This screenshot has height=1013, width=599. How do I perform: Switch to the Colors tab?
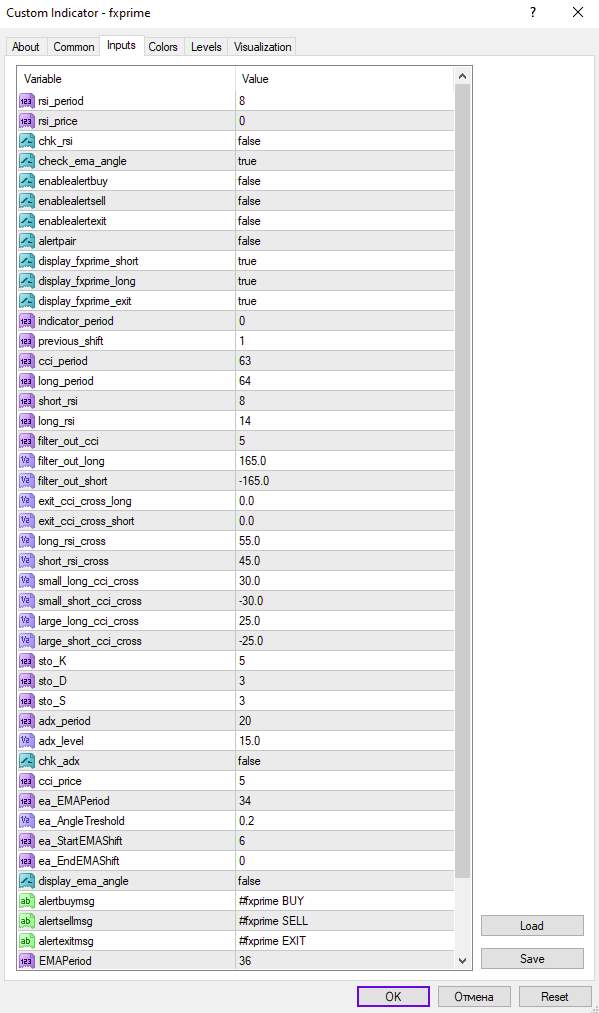[163, 47]
